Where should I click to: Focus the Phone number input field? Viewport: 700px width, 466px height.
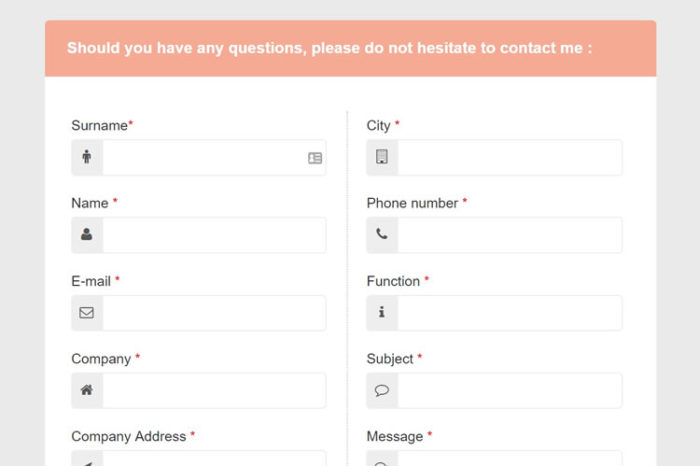(x=509, y=235)
